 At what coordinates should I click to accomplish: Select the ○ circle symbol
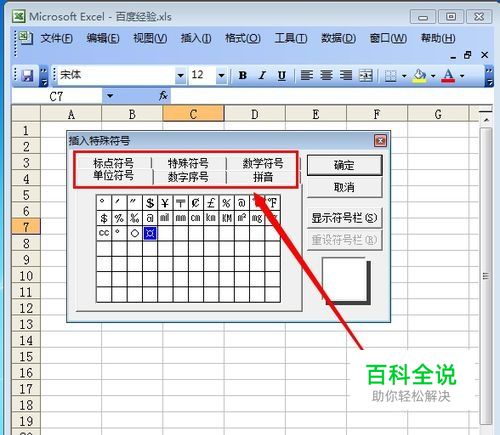134,233
